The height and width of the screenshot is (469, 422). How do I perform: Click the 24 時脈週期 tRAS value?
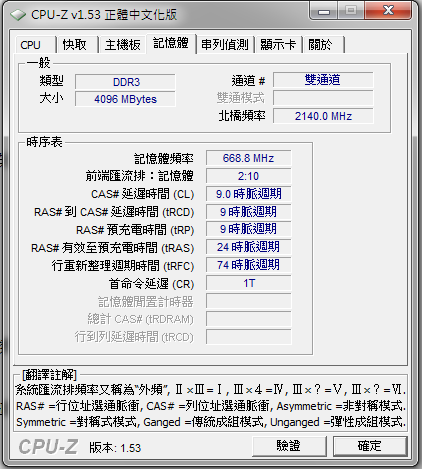point(248,247)
